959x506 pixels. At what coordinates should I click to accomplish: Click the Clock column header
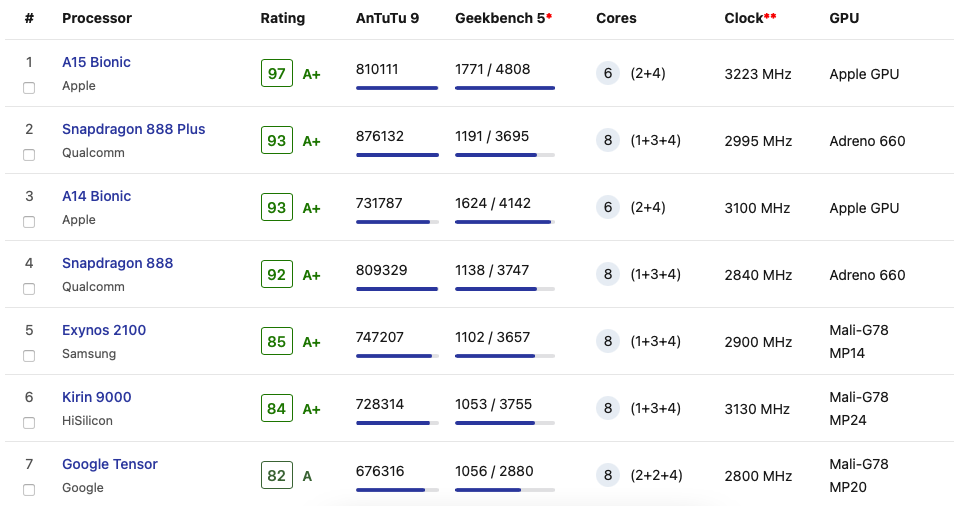(750, 18)
